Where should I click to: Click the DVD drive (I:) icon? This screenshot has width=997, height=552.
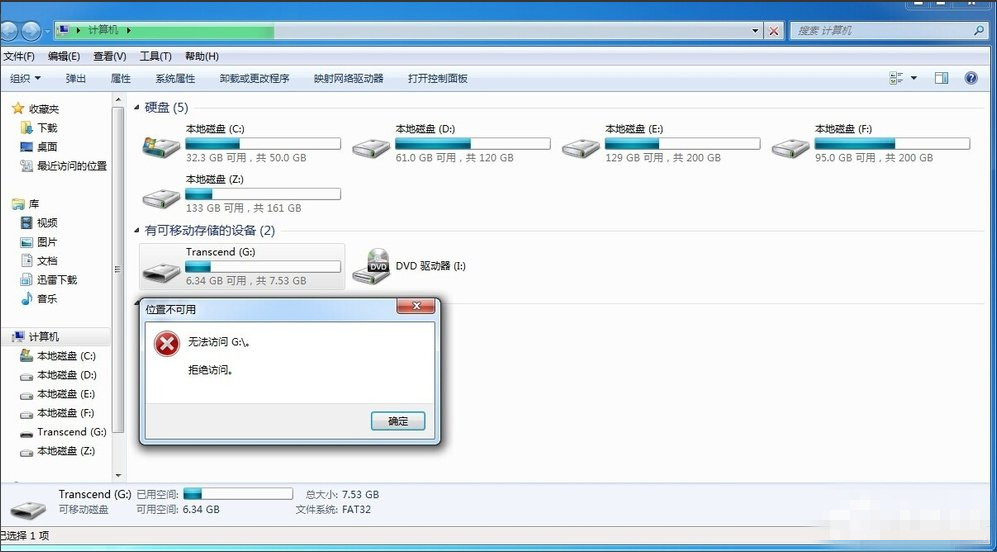coord(378,266)
